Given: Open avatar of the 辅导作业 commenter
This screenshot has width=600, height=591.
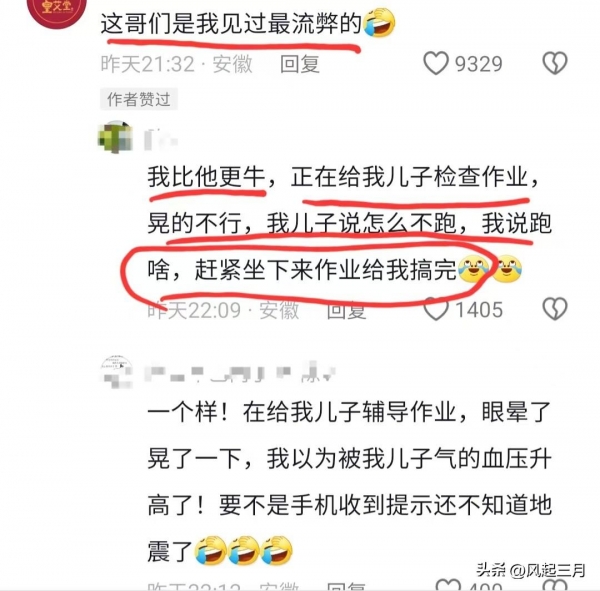Looking at the screenshot, I should (116, 372).
